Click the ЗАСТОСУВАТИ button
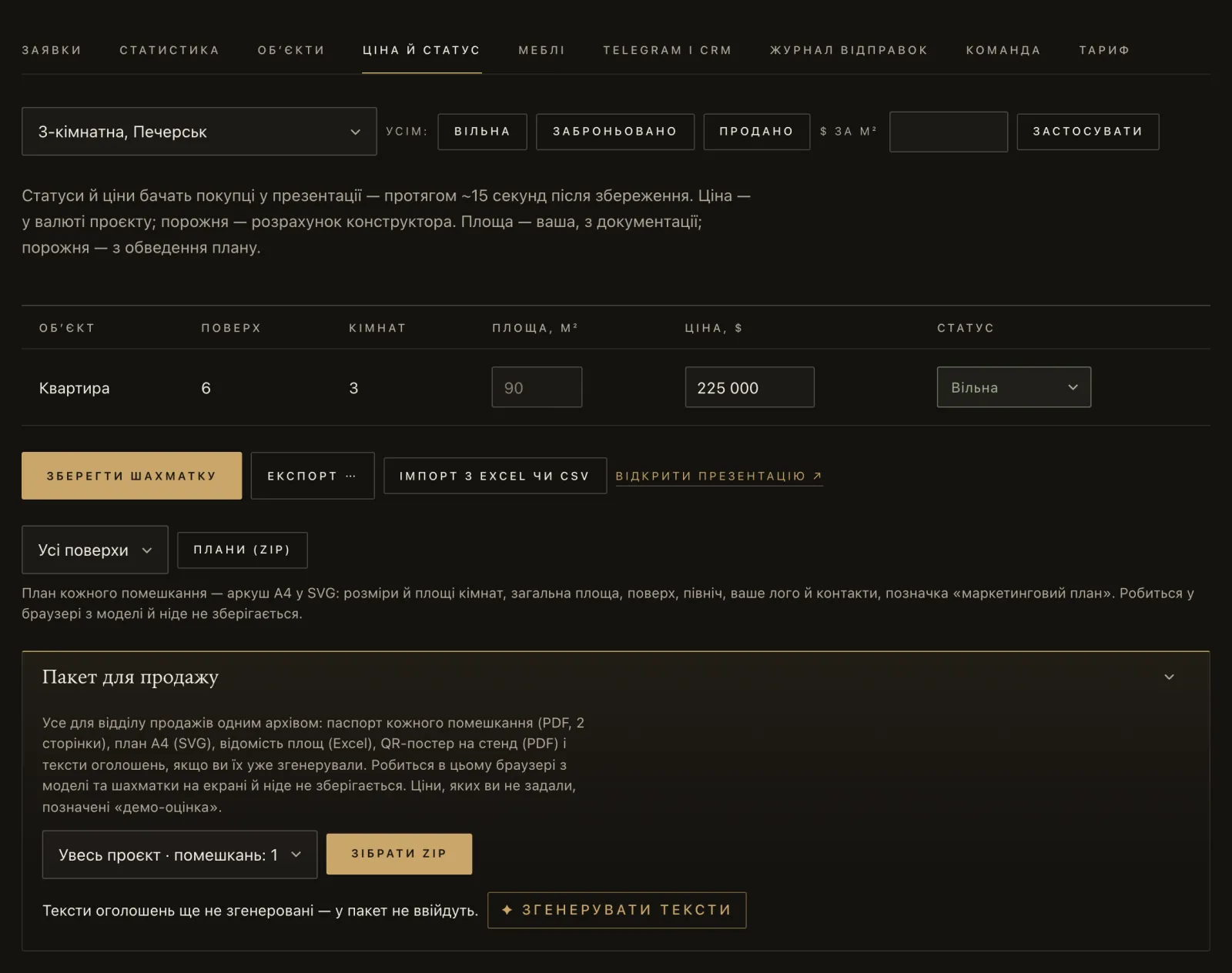 click(1087, 132)
